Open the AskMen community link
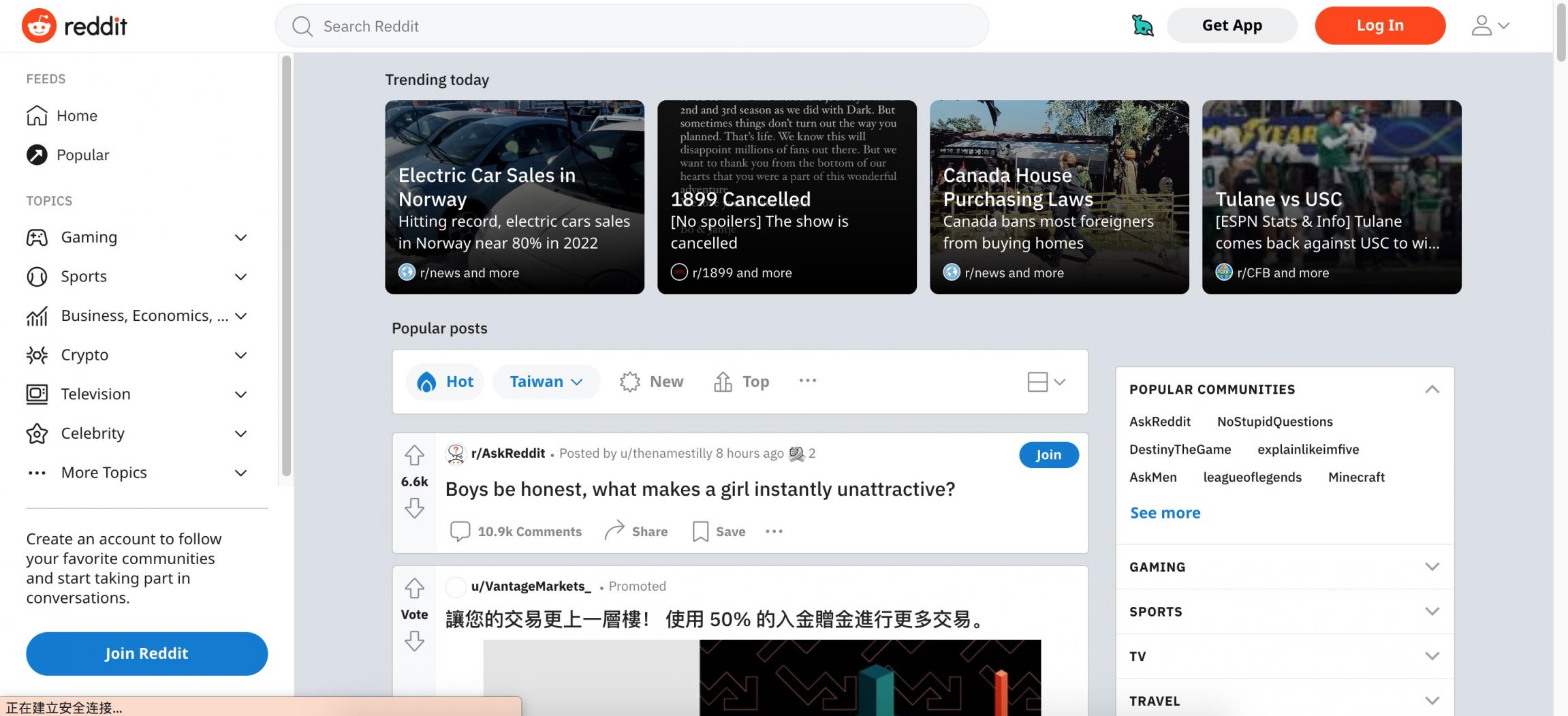The image size is (1568, 716). (x=1153, y=478)
